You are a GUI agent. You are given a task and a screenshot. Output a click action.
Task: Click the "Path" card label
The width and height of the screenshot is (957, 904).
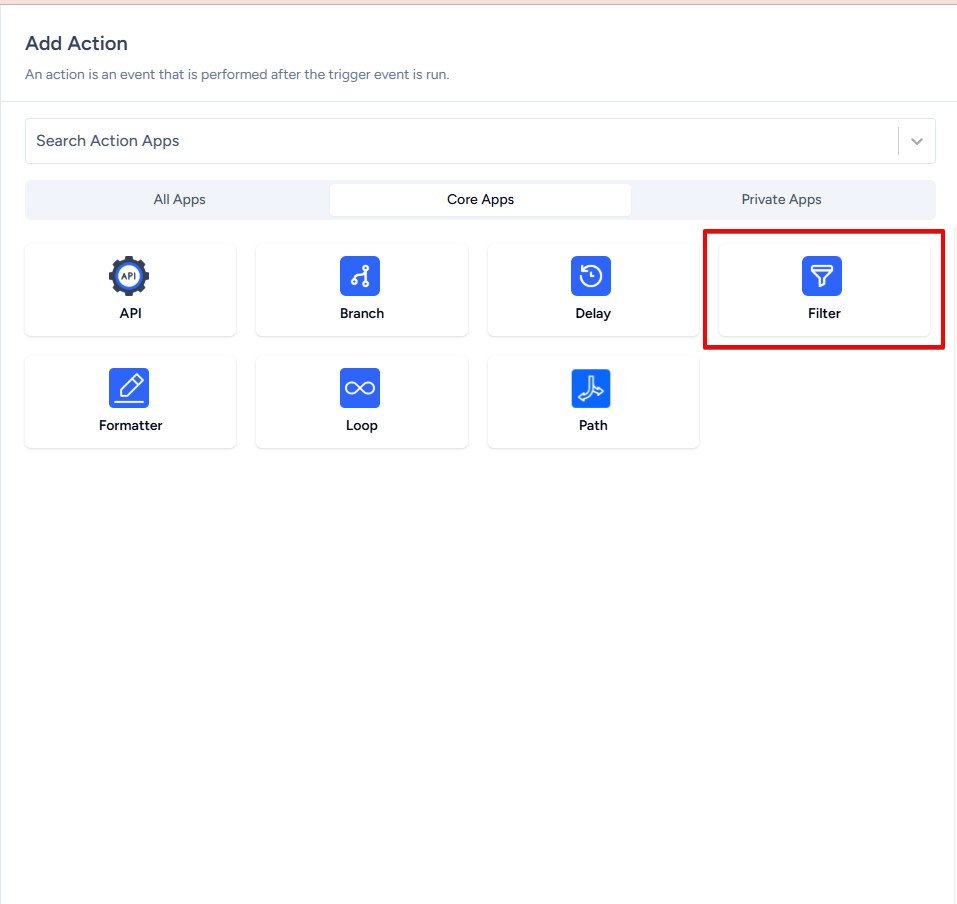tap(593, 425)
